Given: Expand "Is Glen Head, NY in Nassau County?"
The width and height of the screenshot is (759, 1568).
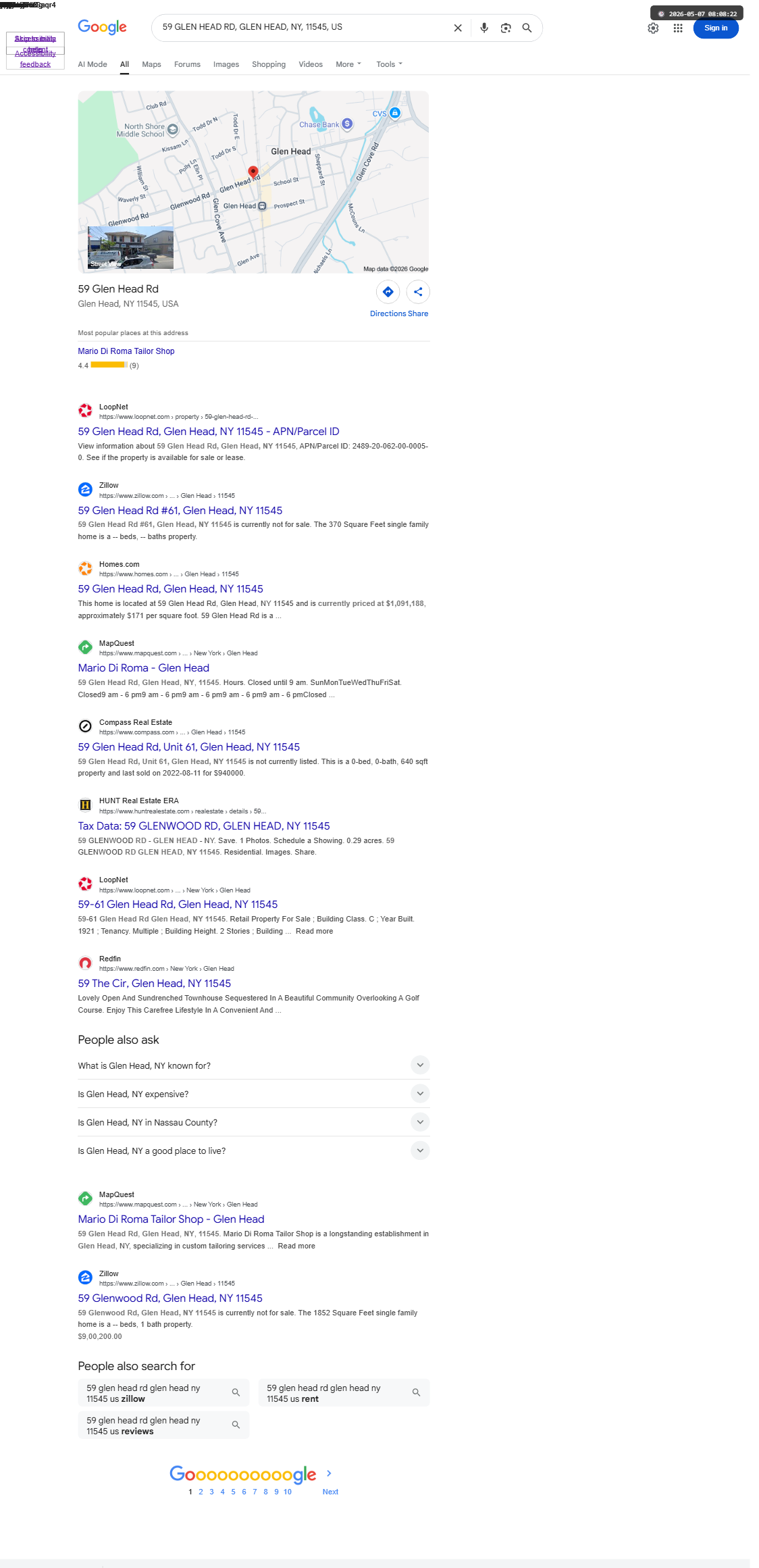Looking at the screenshot, I should (253, 1122).
